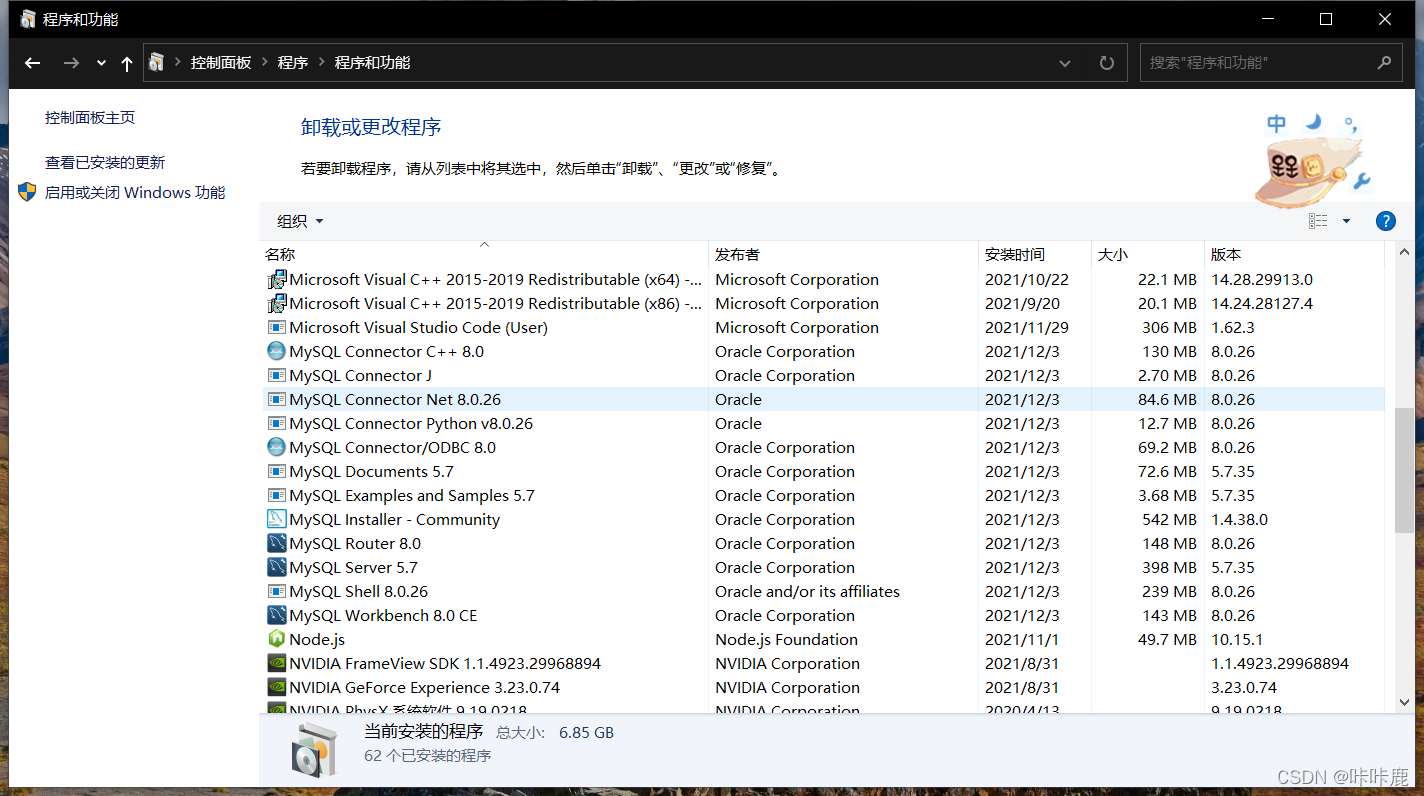This screenshot has height=796, width=1424.
Task: Click MySQL Connector C++ 8.0 icon
Action: coord(277,351)
